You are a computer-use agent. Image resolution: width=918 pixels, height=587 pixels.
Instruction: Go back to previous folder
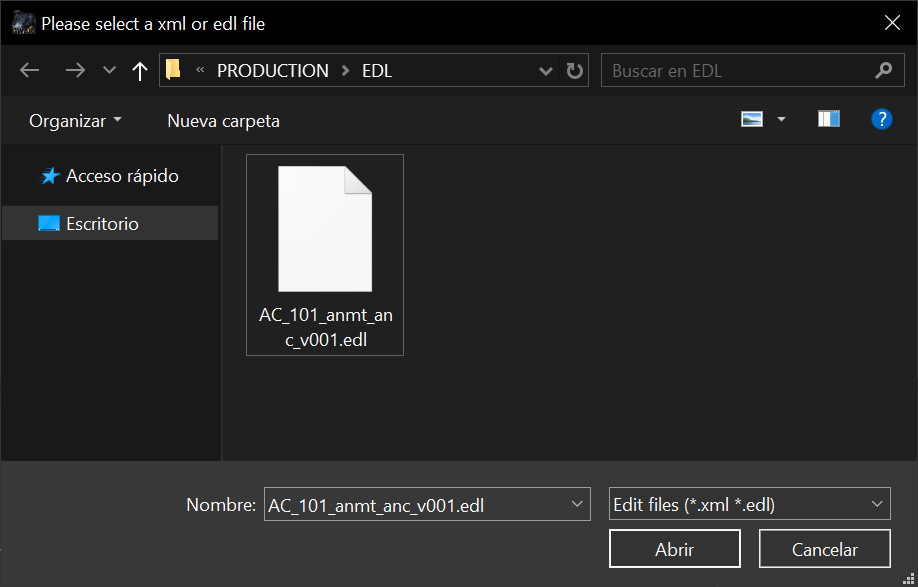[x=30, y=71]
